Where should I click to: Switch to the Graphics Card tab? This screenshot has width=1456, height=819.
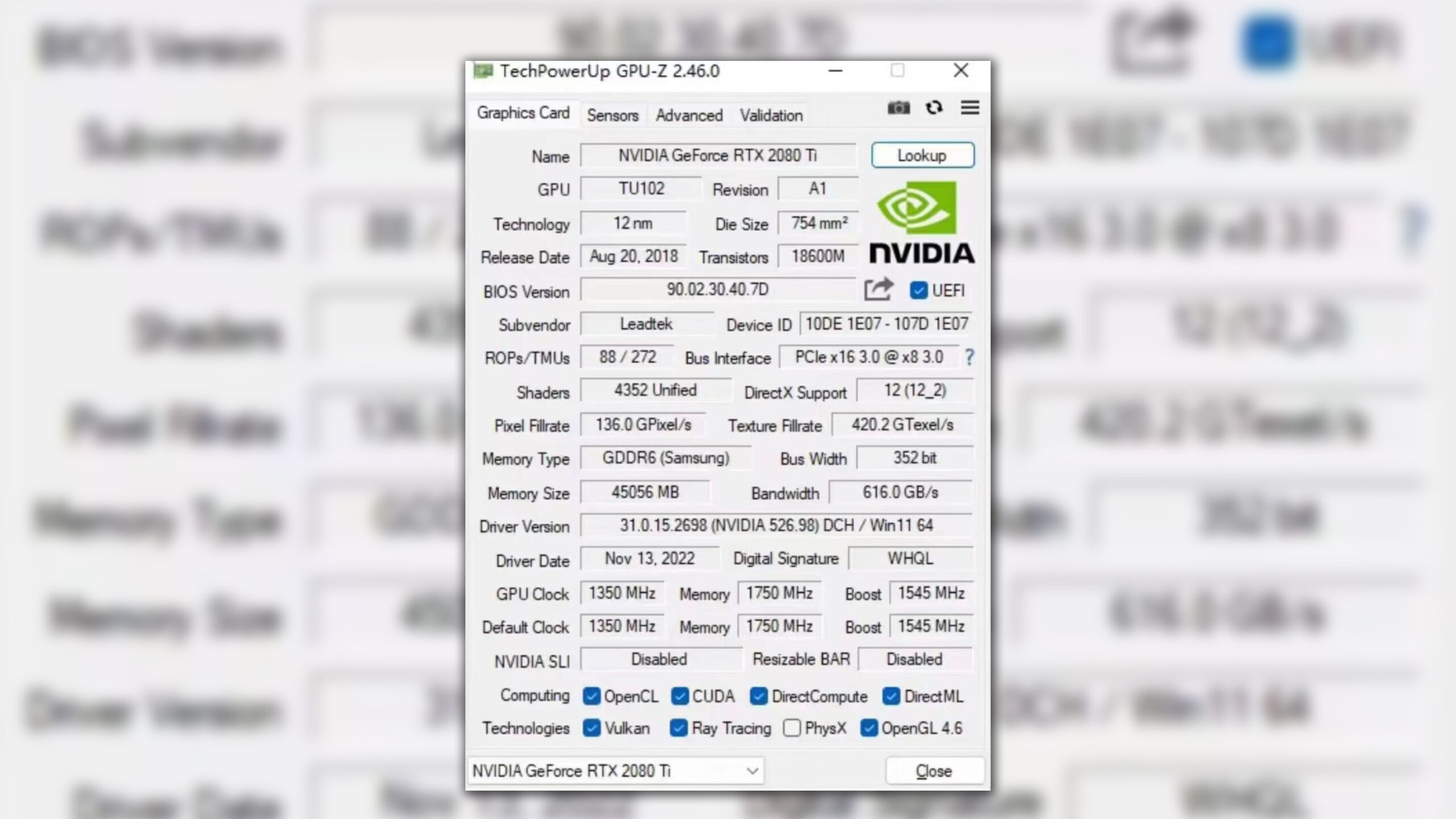click(x=523, y=113)
